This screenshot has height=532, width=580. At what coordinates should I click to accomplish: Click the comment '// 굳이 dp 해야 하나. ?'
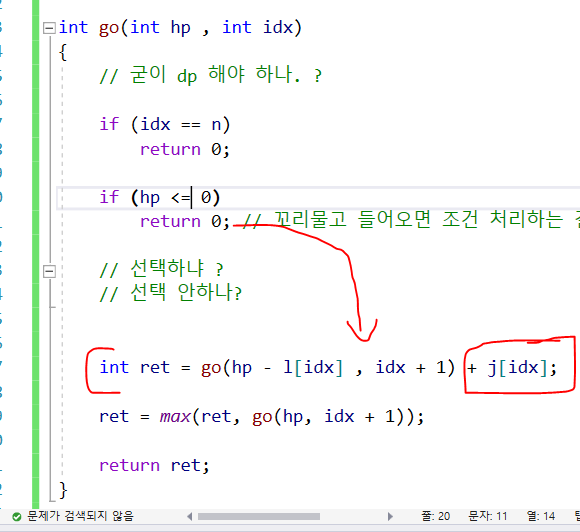click(x=210, y=74)
